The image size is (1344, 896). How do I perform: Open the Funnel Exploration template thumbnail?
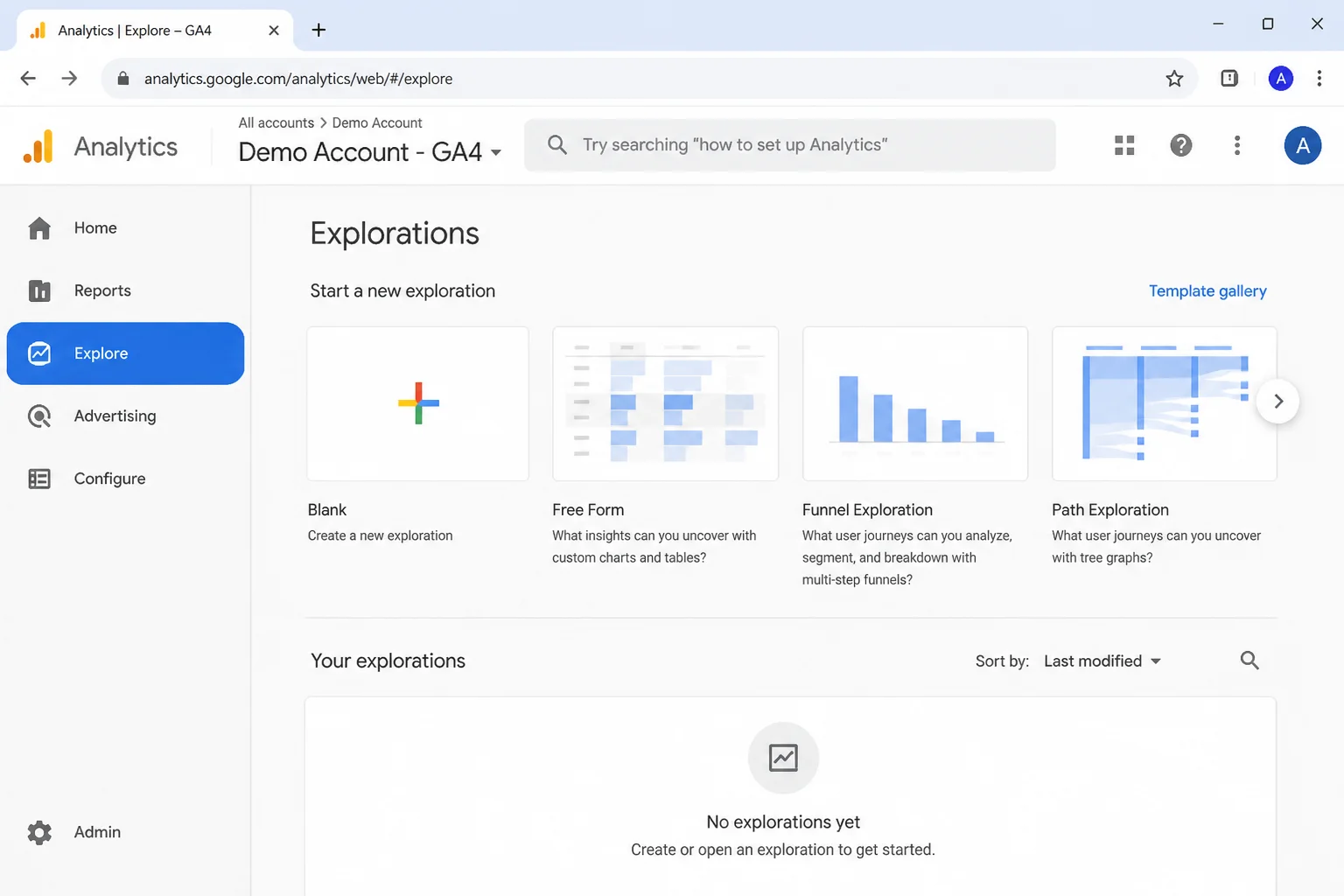(x=915, y=403)
